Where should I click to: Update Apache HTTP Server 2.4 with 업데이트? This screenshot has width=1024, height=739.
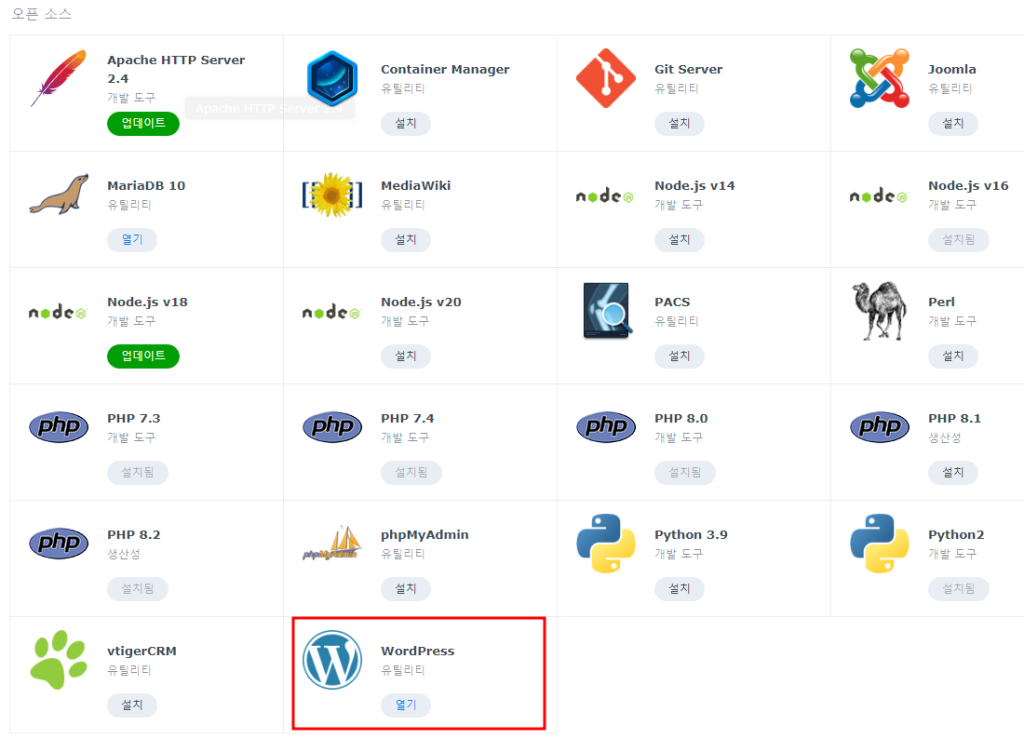[x=143, y=123]
